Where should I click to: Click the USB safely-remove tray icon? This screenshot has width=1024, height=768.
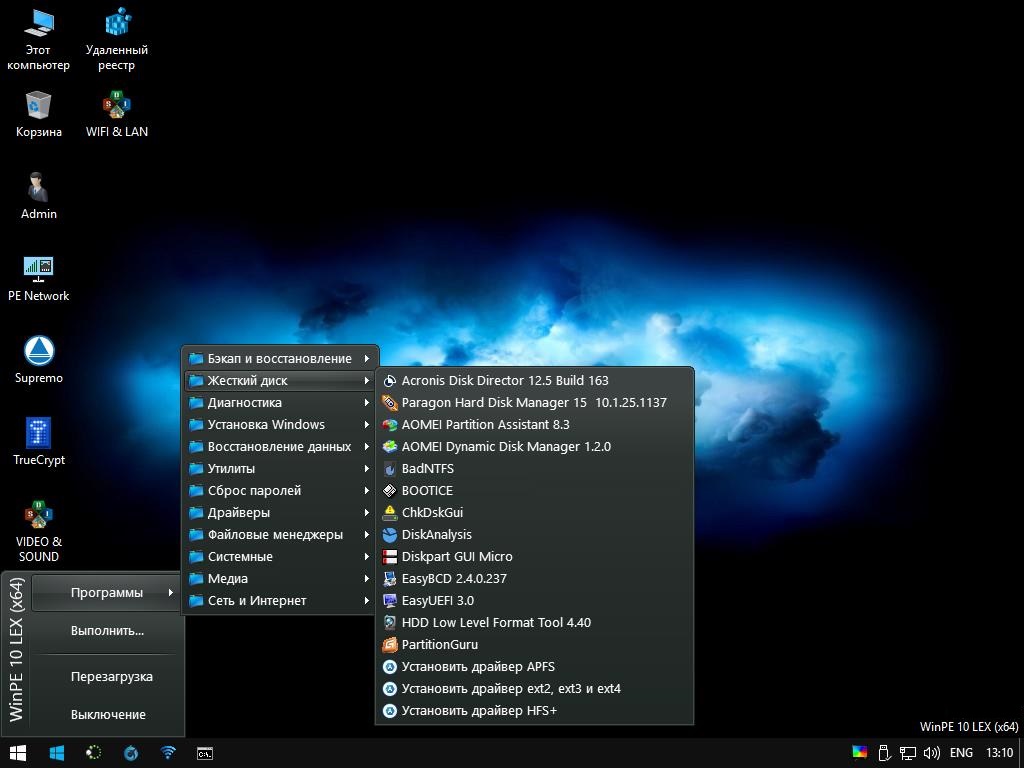click(x=884, y=752)
